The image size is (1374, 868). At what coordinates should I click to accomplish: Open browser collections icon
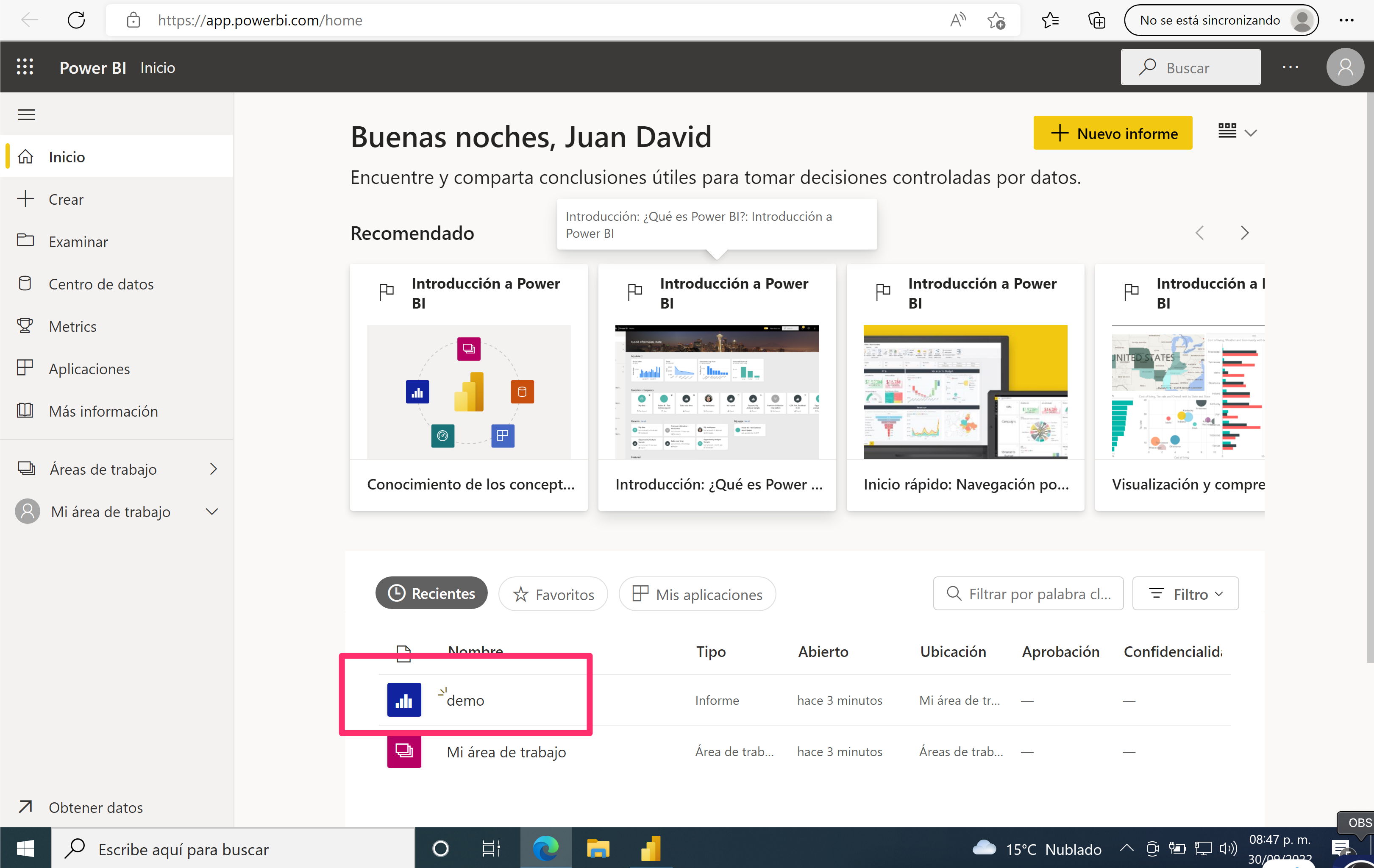pyautogui.click(x=1096, y=20)
